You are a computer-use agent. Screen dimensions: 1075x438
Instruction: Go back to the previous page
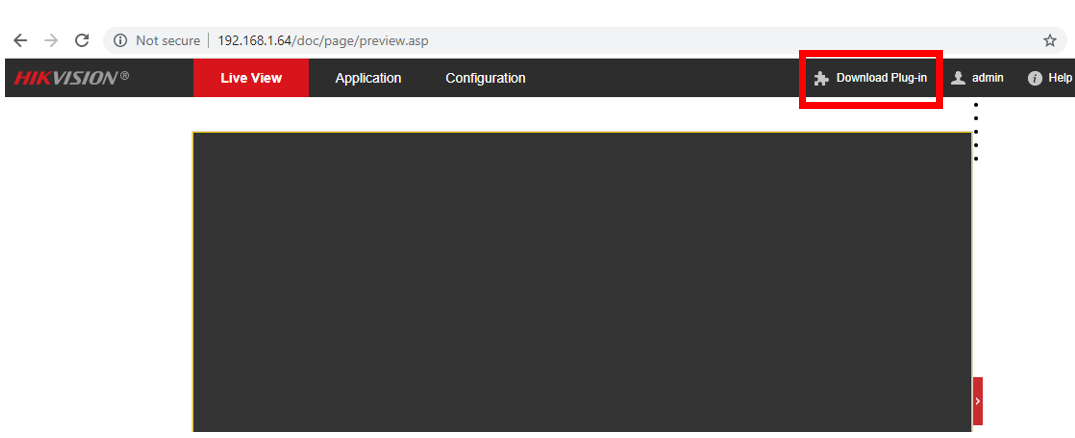(20, 41)
